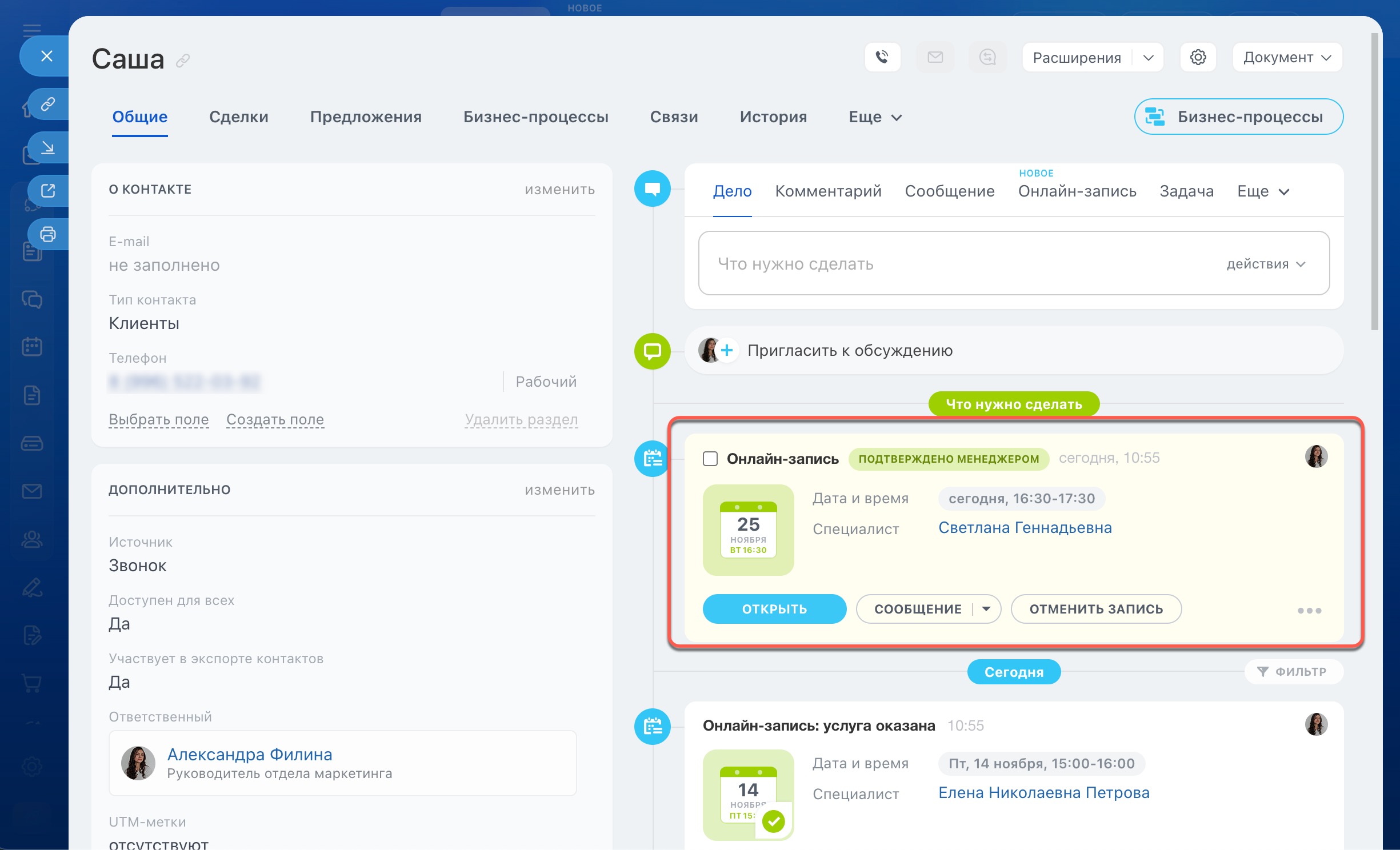1400x850 pixels.
Task: Click the copy link icon next to Саша
Action: point(183,61)
